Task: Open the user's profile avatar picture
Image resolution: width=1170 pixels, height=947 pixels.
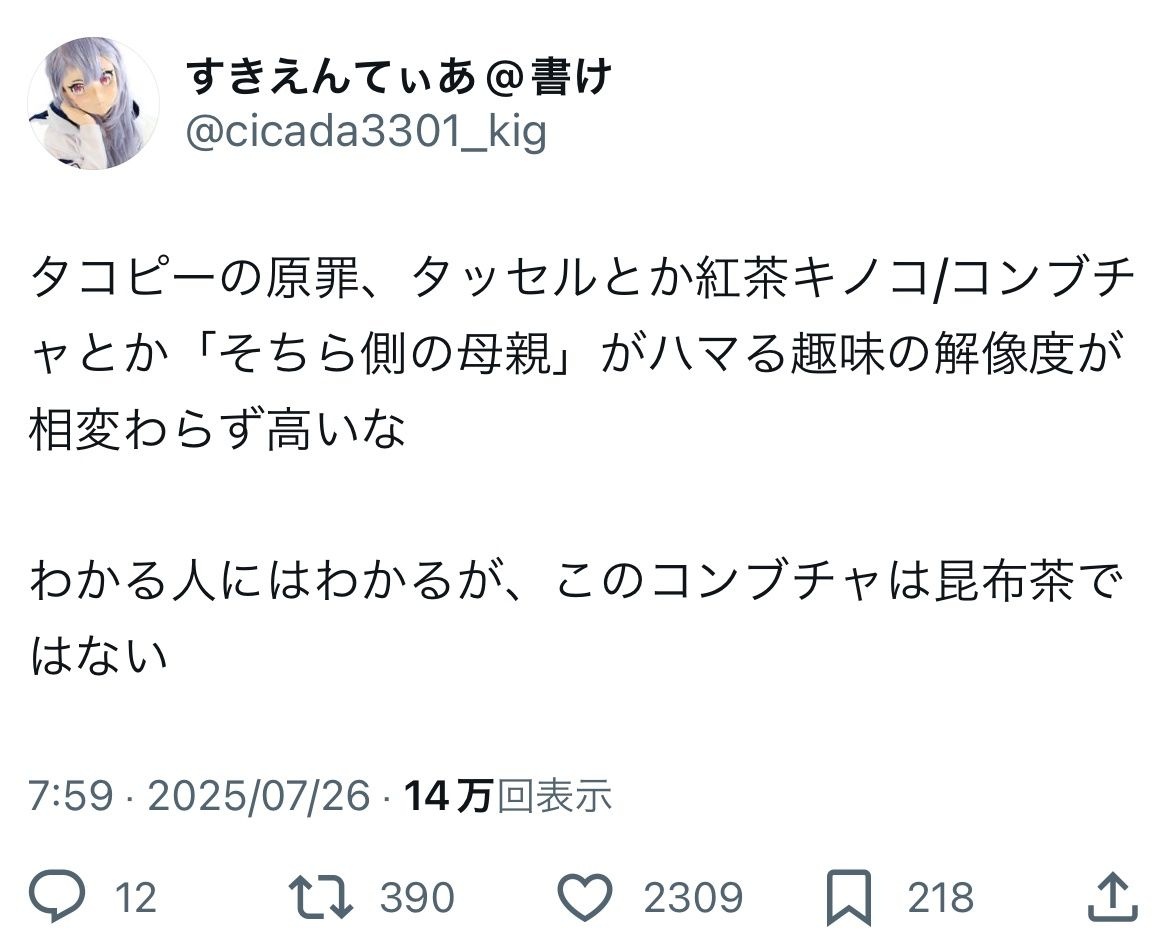Action: pyautogui.click(x=93, y=104)
